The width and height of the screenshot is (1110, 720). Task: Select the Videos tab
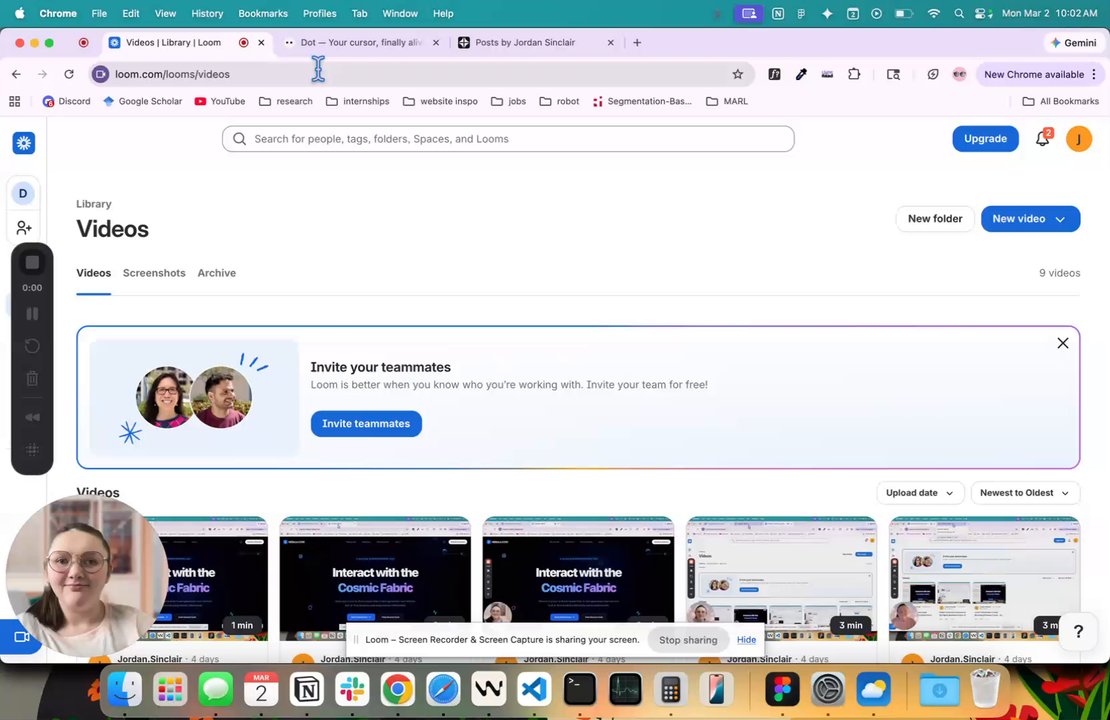[93, 273]
